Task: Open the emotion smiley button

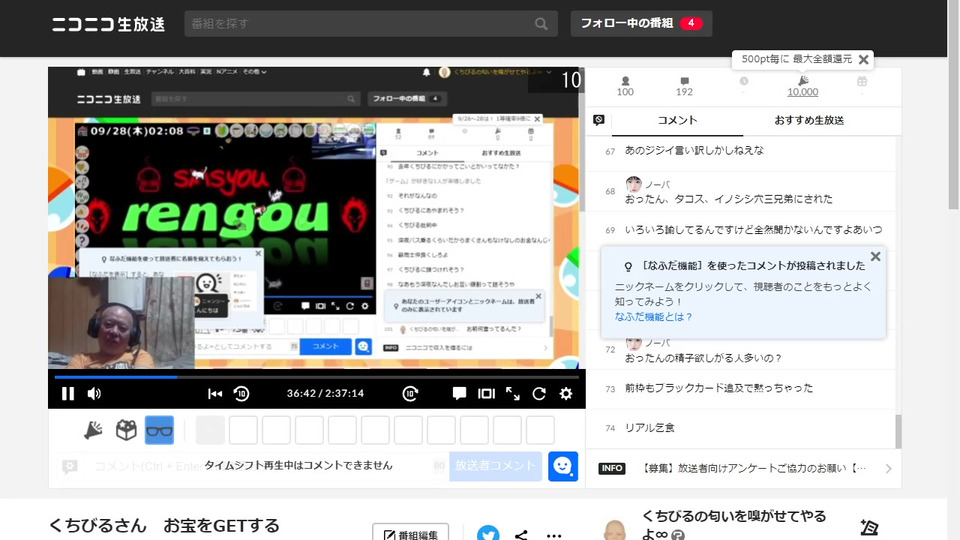Action: tap(563, 467)
